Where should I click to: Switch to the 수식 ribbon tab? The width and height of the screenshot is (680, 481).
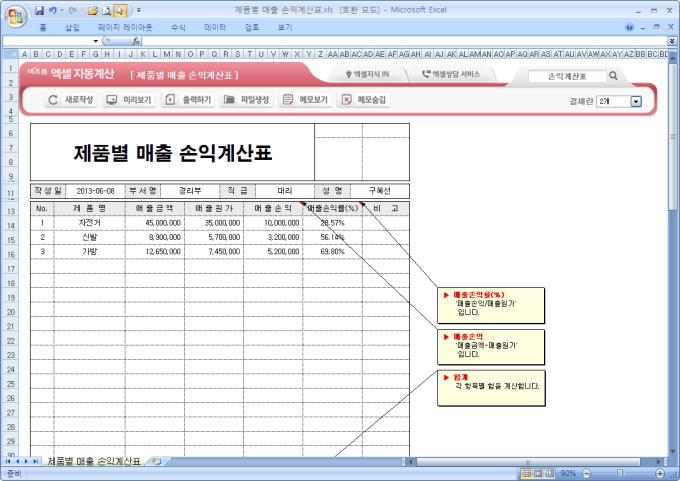coord(178,28)
